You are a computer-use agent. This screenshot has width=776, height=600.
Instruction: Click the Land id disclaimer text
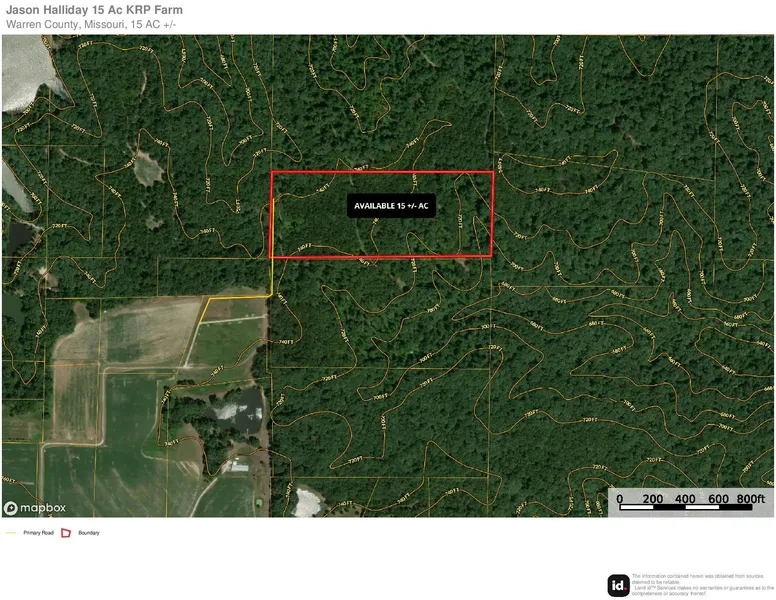pyautogui.click(x=702, y=585)
